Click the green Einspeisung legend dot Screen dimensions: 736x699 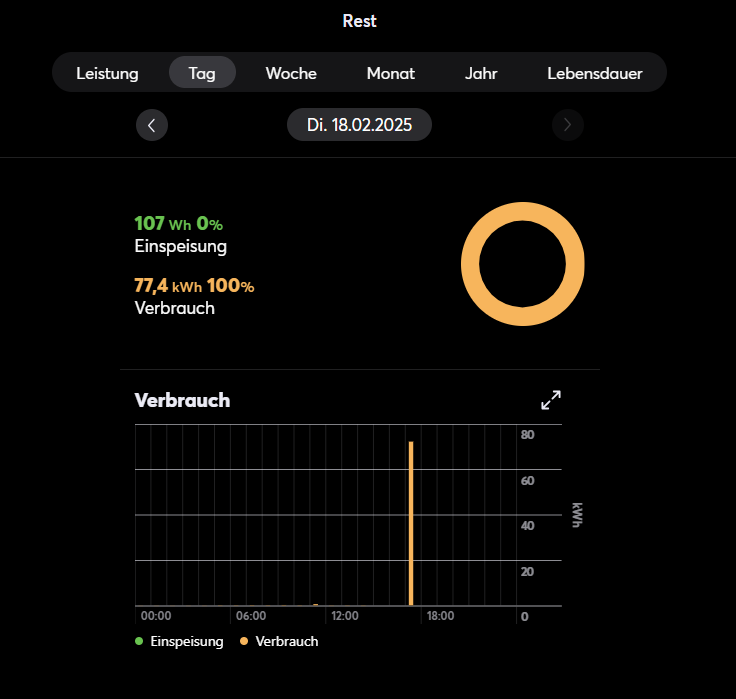(138, 641)
